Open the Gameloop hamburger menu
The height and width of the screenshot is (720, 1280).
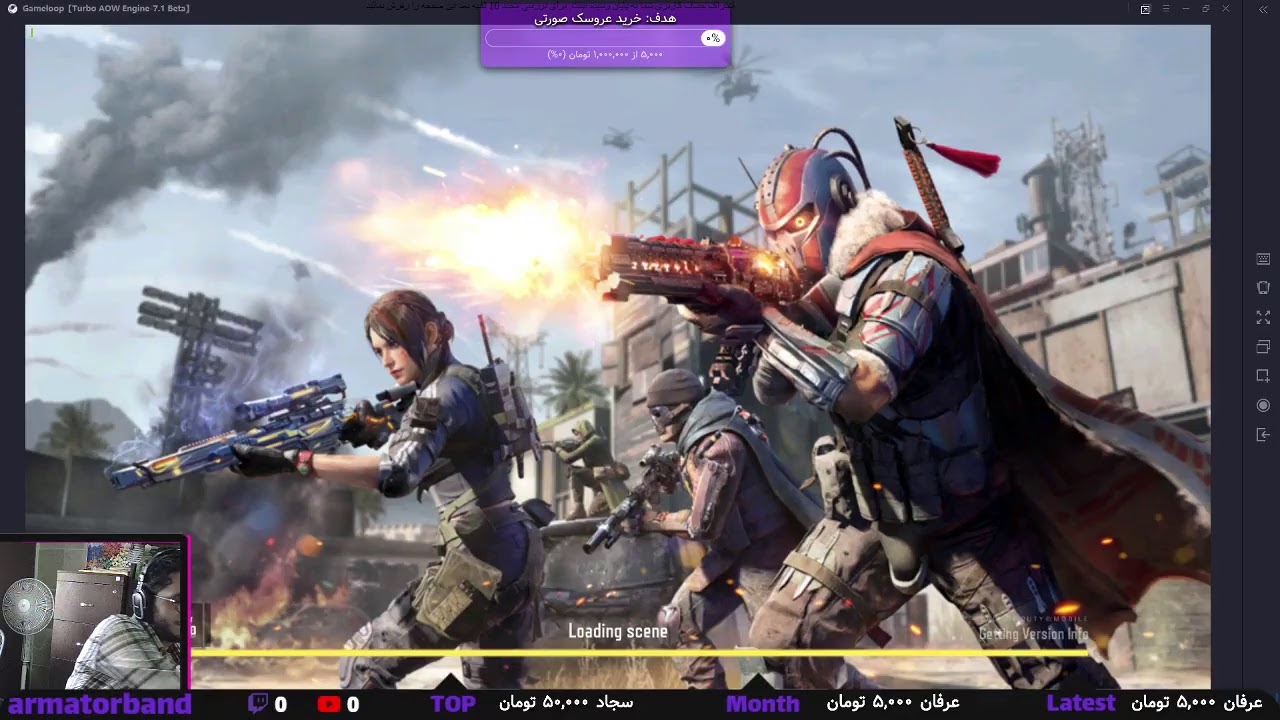[1165, 9]
